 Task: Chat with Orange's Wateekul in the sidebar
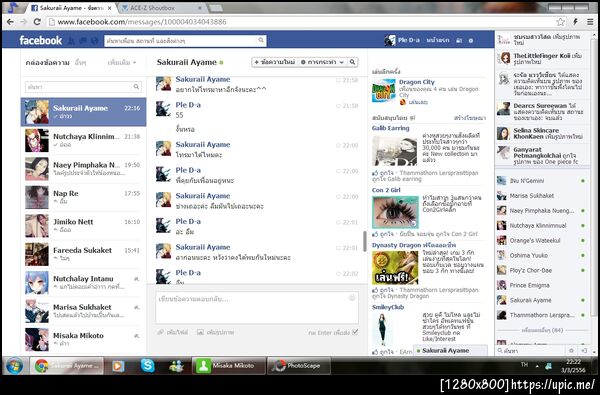coord(542,240)
